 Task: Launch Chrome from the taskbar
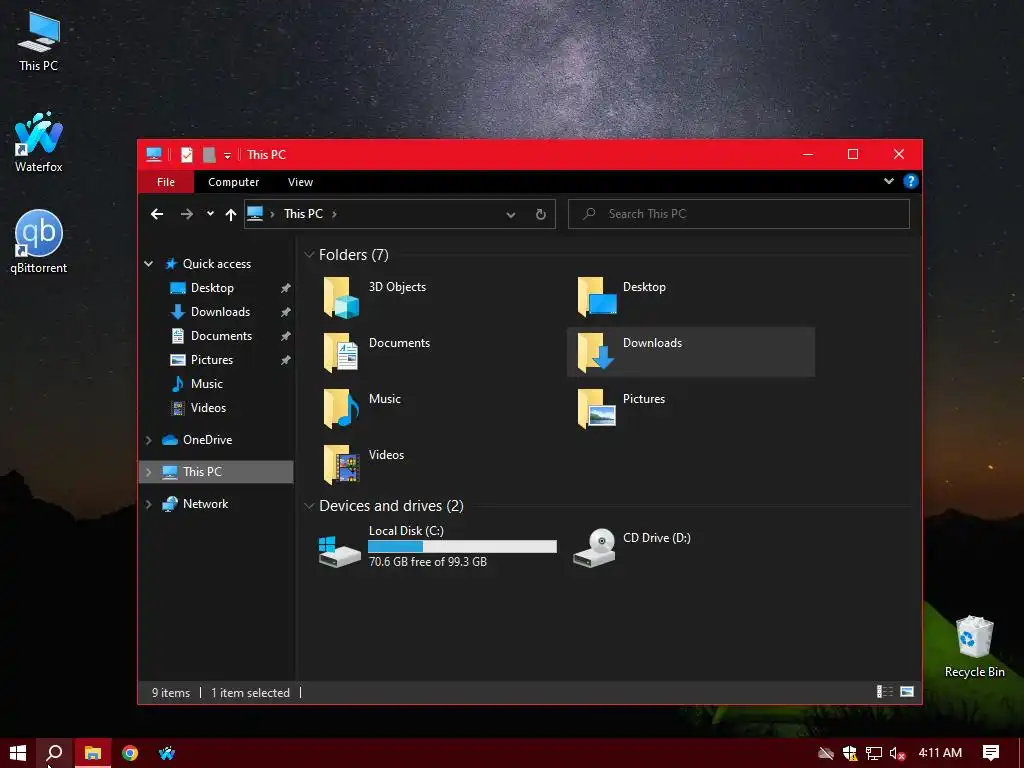pos(130,753)
